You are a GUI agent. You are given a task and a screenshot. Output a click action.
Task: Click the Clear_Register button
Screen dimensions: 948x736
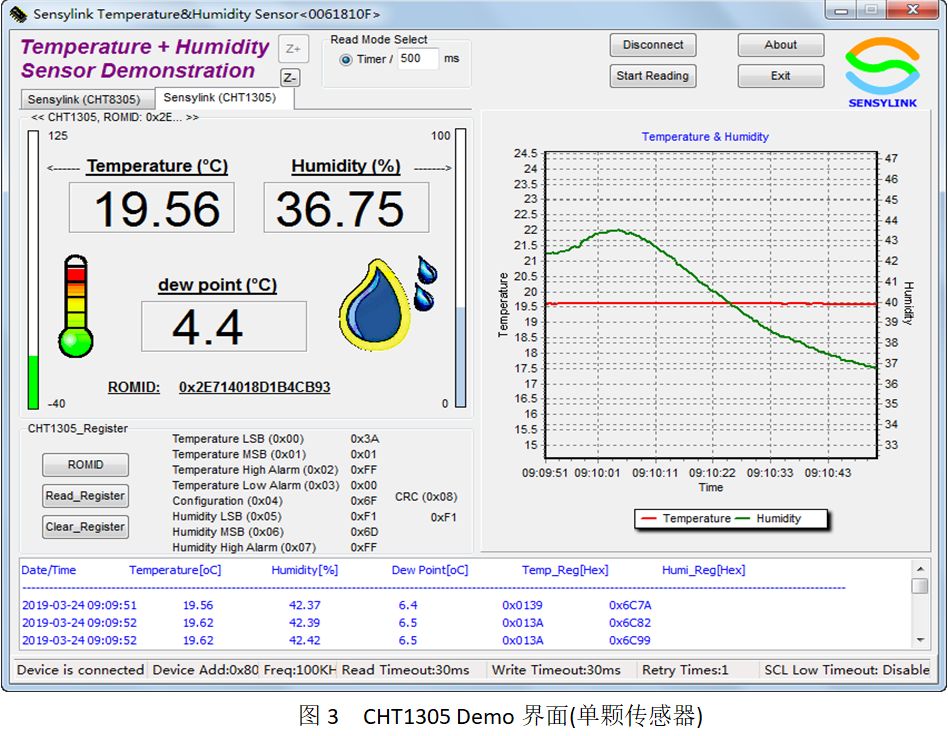(85, 527)
